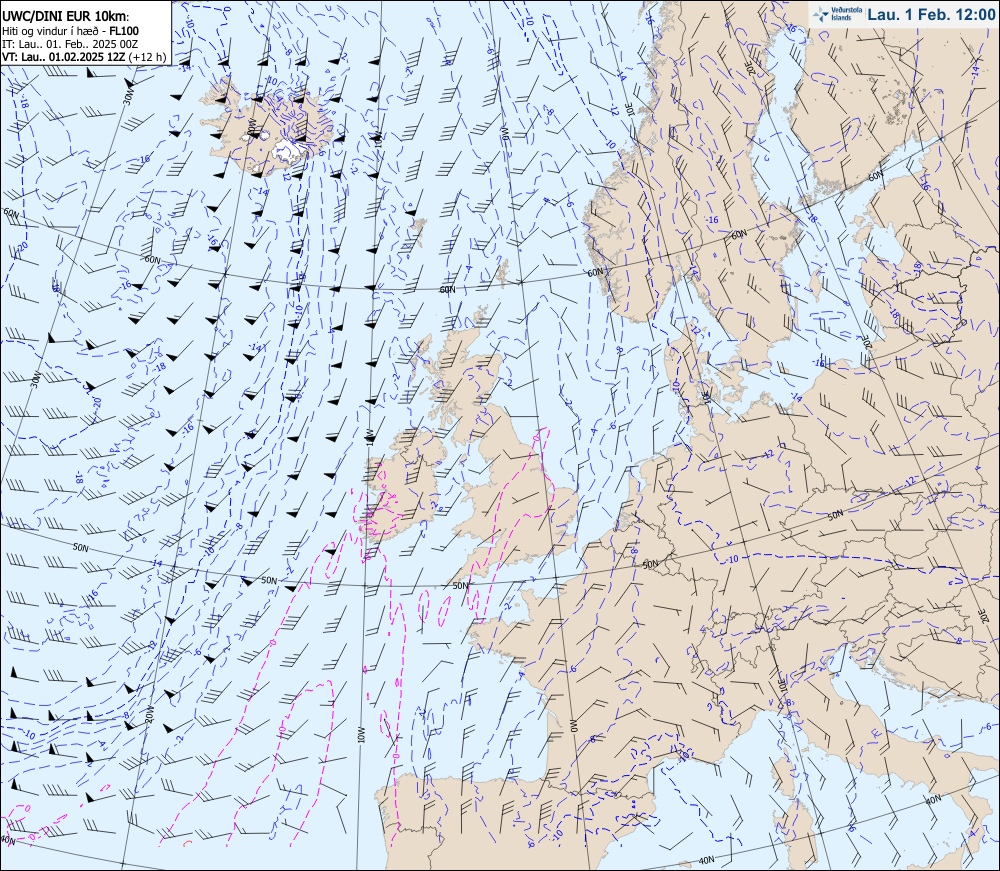Click the "IT: Lau.. 01. Feb.. 2025 00Z" line
Viewport: 1000px width, 871px height.
70,43
